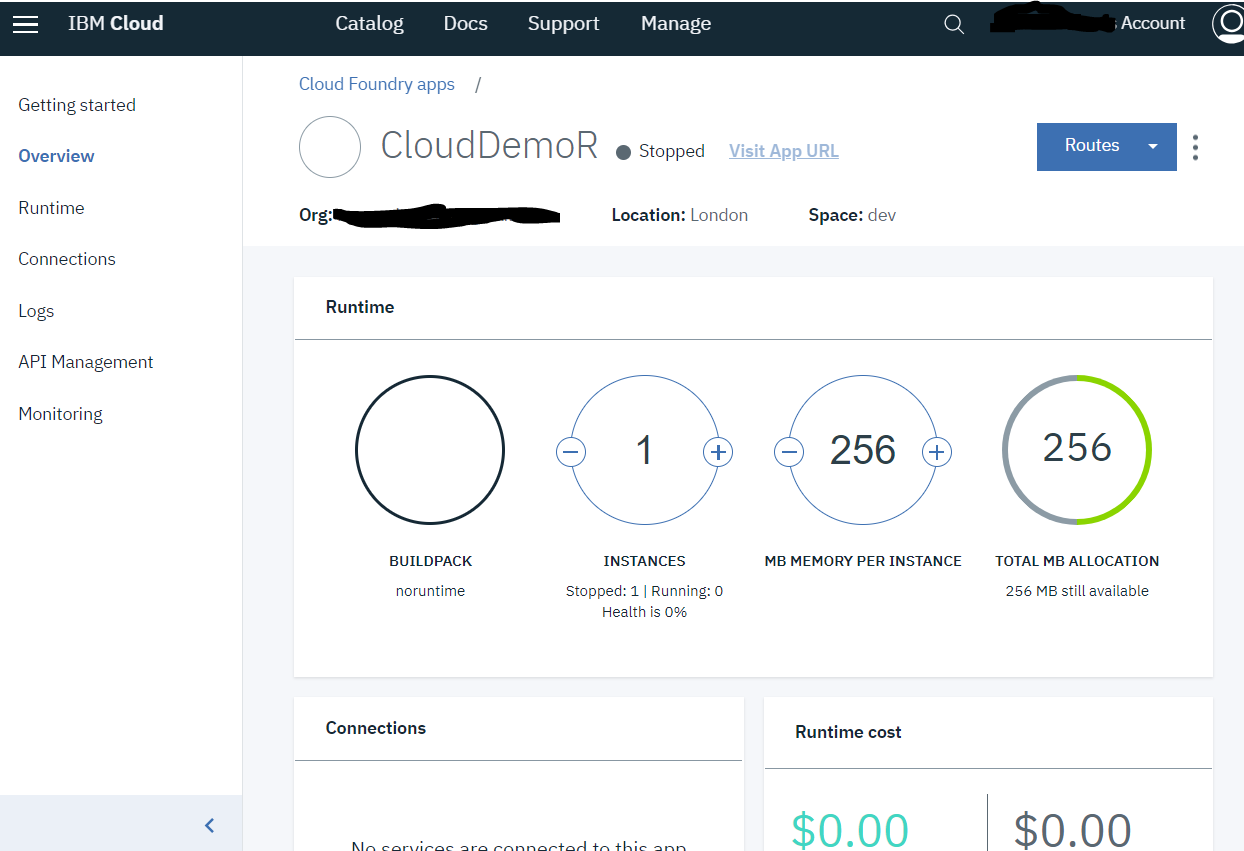Screen dimensions: 1244x851
Task: Open the Support menu
Action: coord(564,23)
